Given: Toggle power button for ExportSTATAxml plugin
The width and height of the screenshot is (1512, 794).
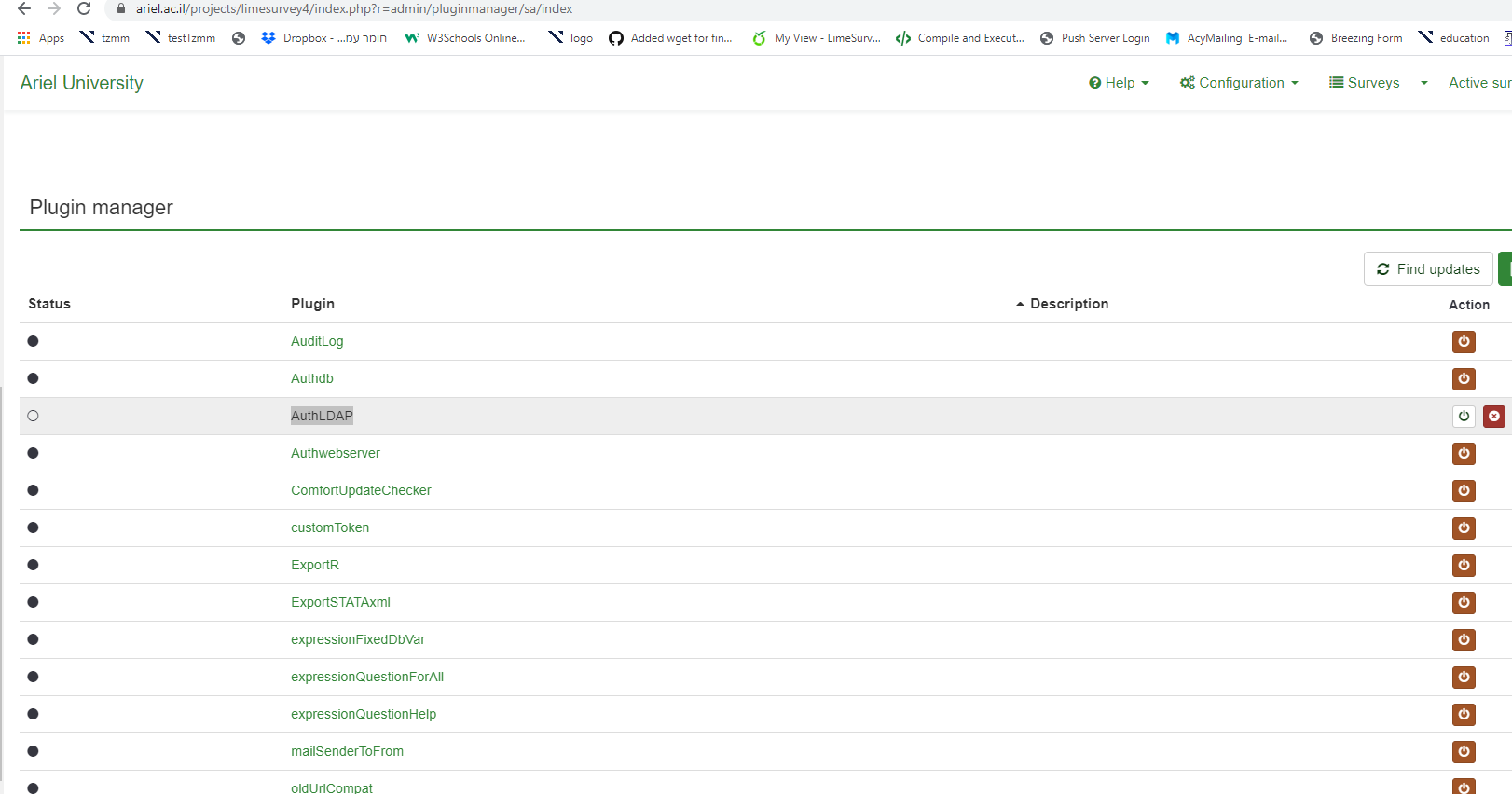Looking at the screenshot, I should click(x=1464, y=603).
